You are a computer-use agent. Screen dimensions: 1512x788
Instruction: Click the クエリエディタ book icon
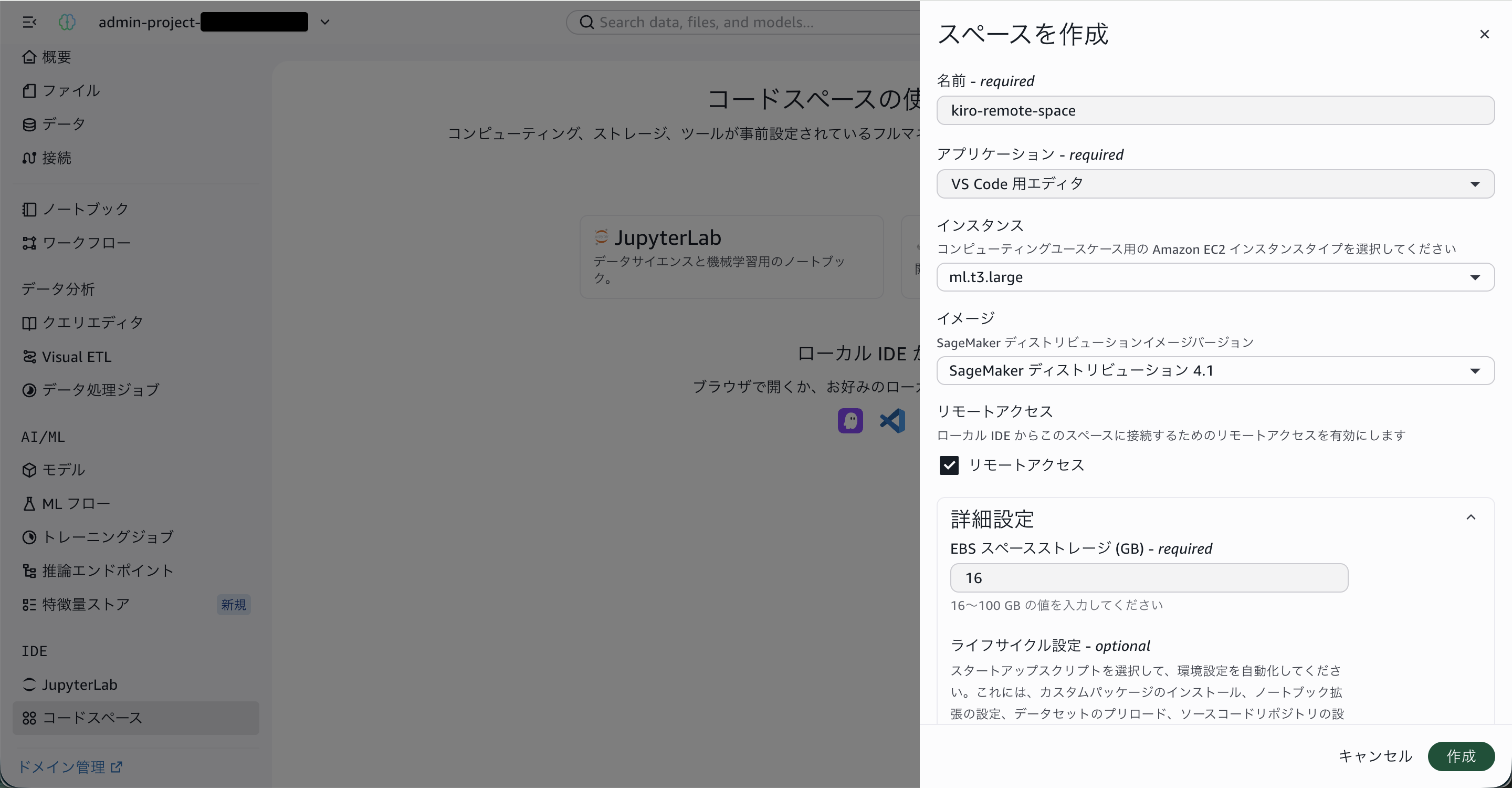(29, 323)
